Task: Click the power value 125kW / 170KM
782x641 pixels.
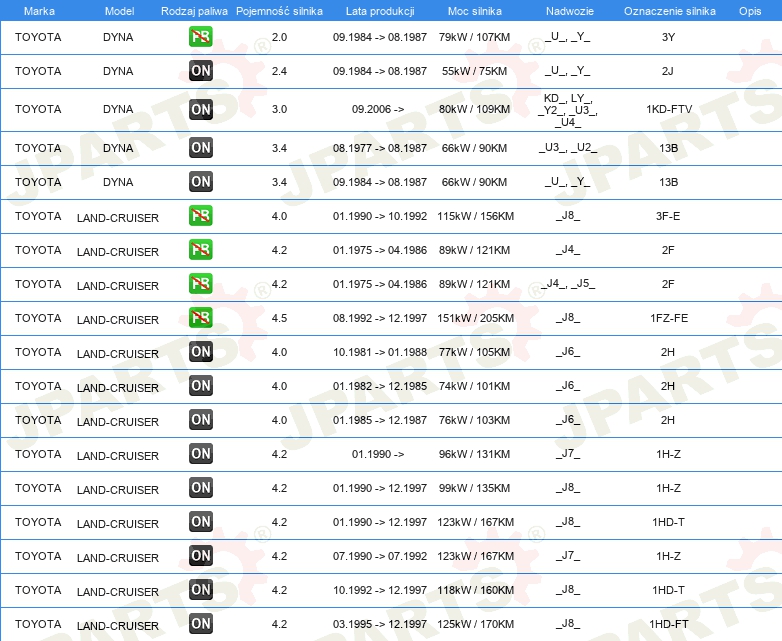Action: (475, 624)
